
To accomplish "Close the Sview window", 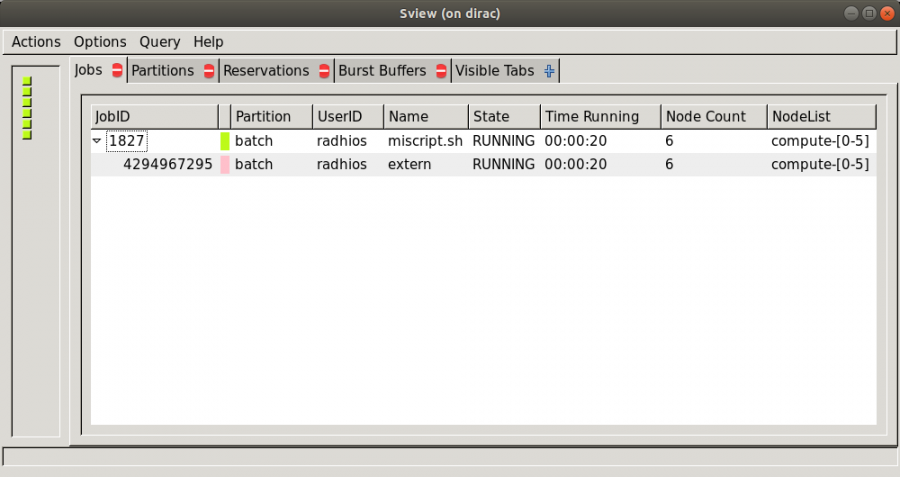I will click(887, 13).
